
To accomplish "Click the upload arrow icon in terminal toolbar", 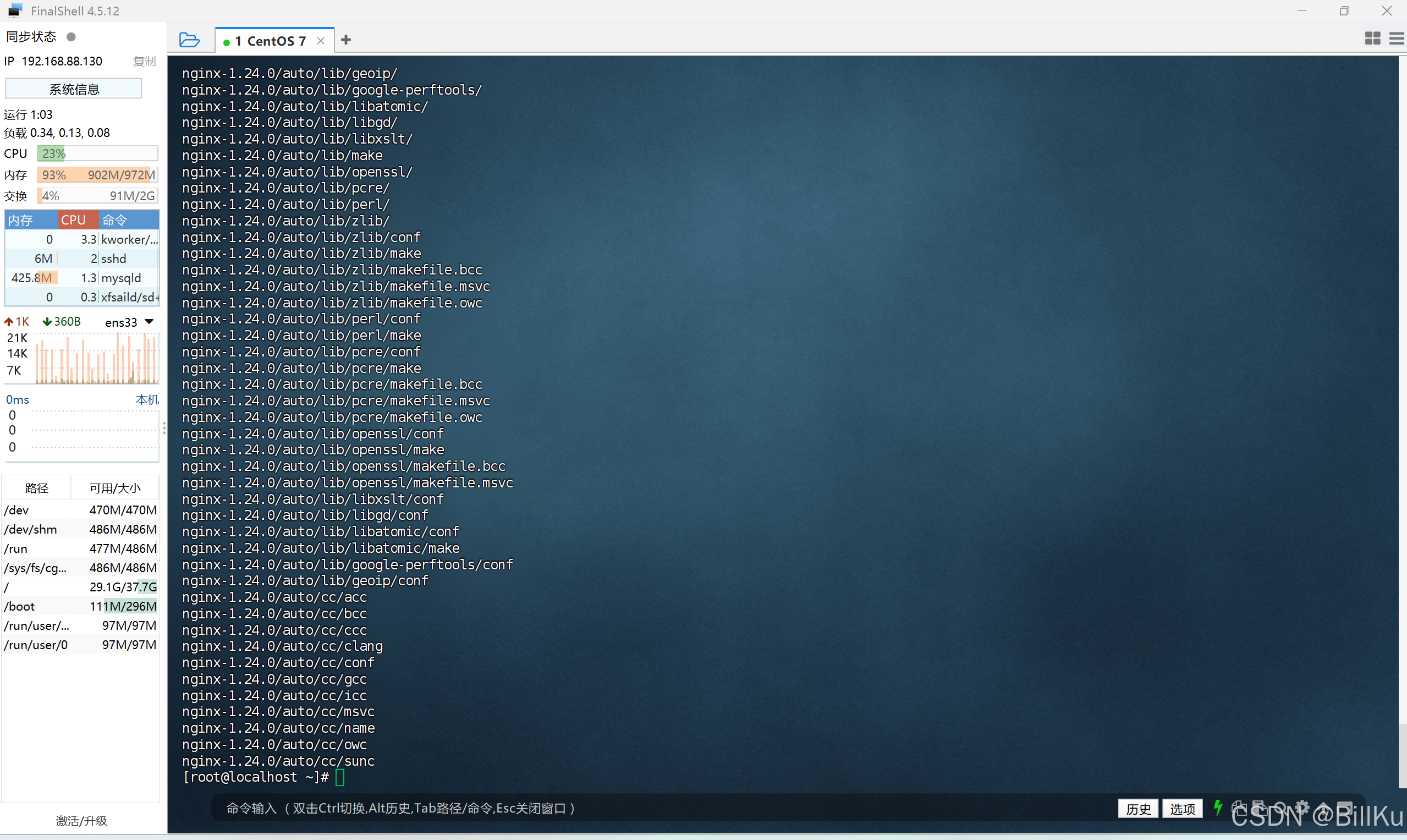I will coord(1324,808).
